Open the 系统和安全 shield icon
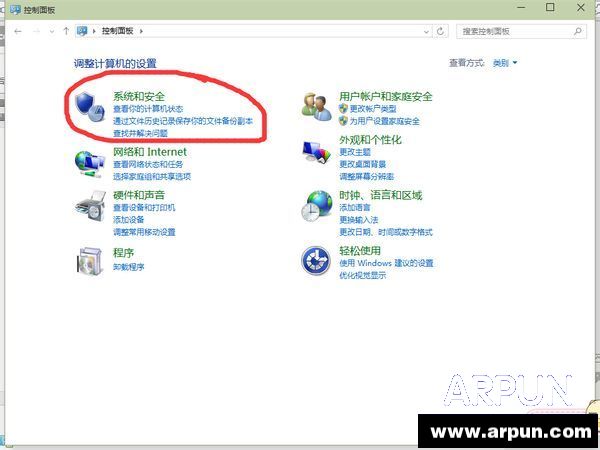 click(x=90, y=107)
